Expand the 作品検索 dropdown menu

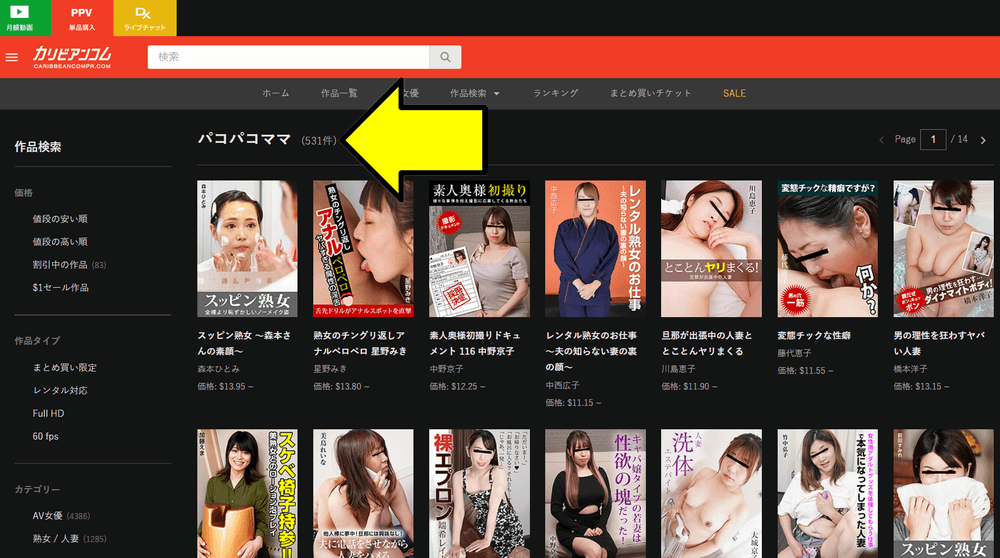coord(474,93)
